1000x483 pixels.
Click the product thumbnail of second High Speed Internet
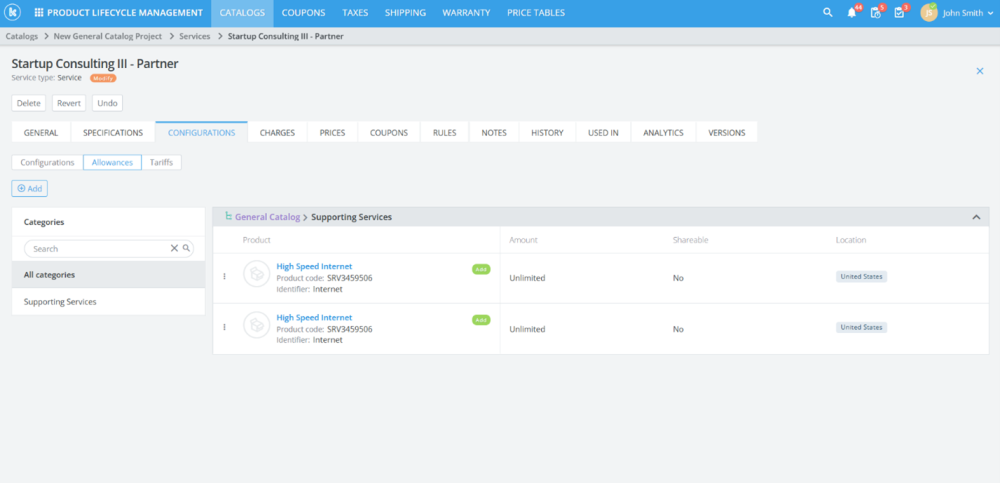pos(256,325)
